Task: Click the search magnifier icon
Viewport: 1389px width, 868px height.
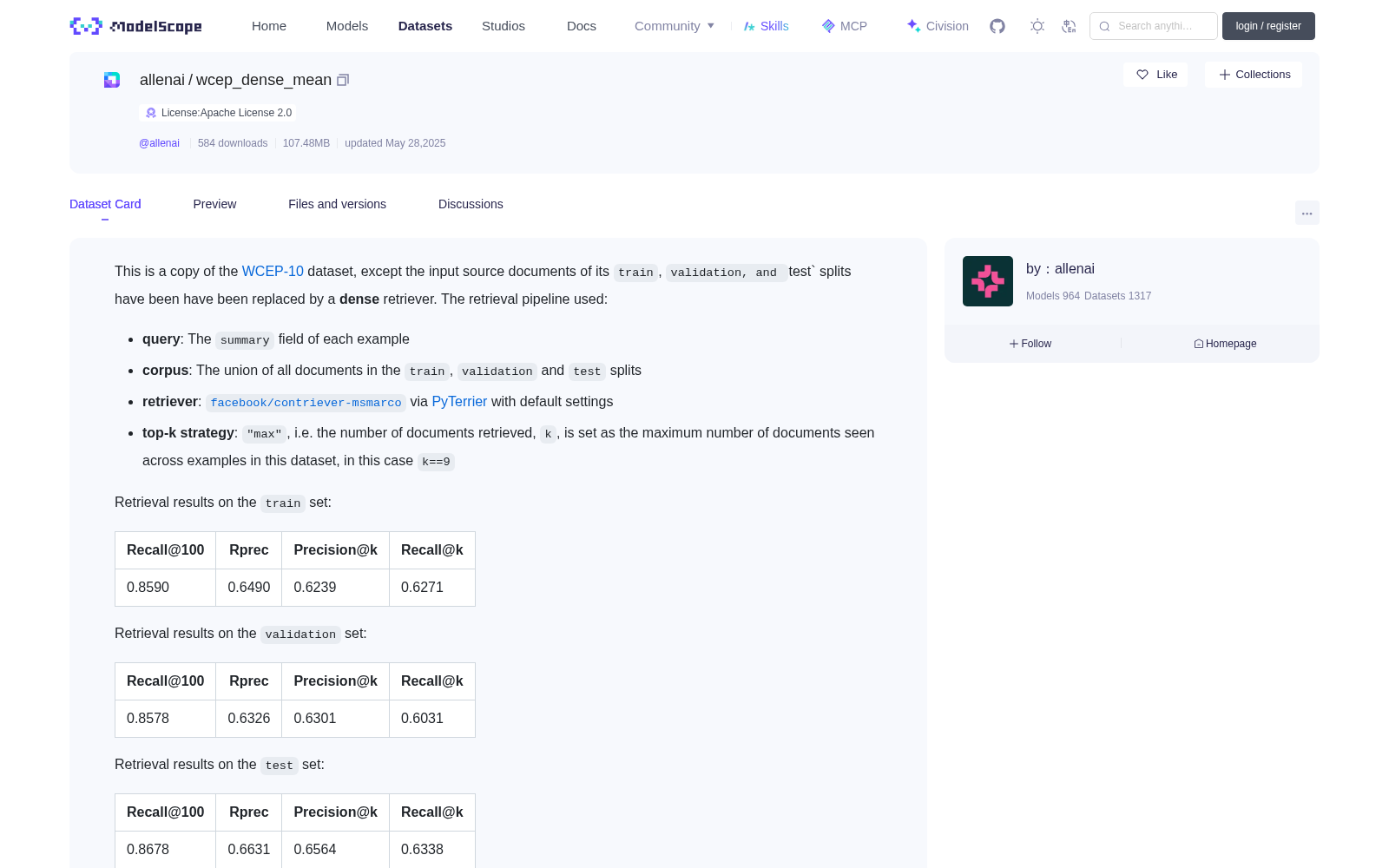Action: [x=1105, y=26]
